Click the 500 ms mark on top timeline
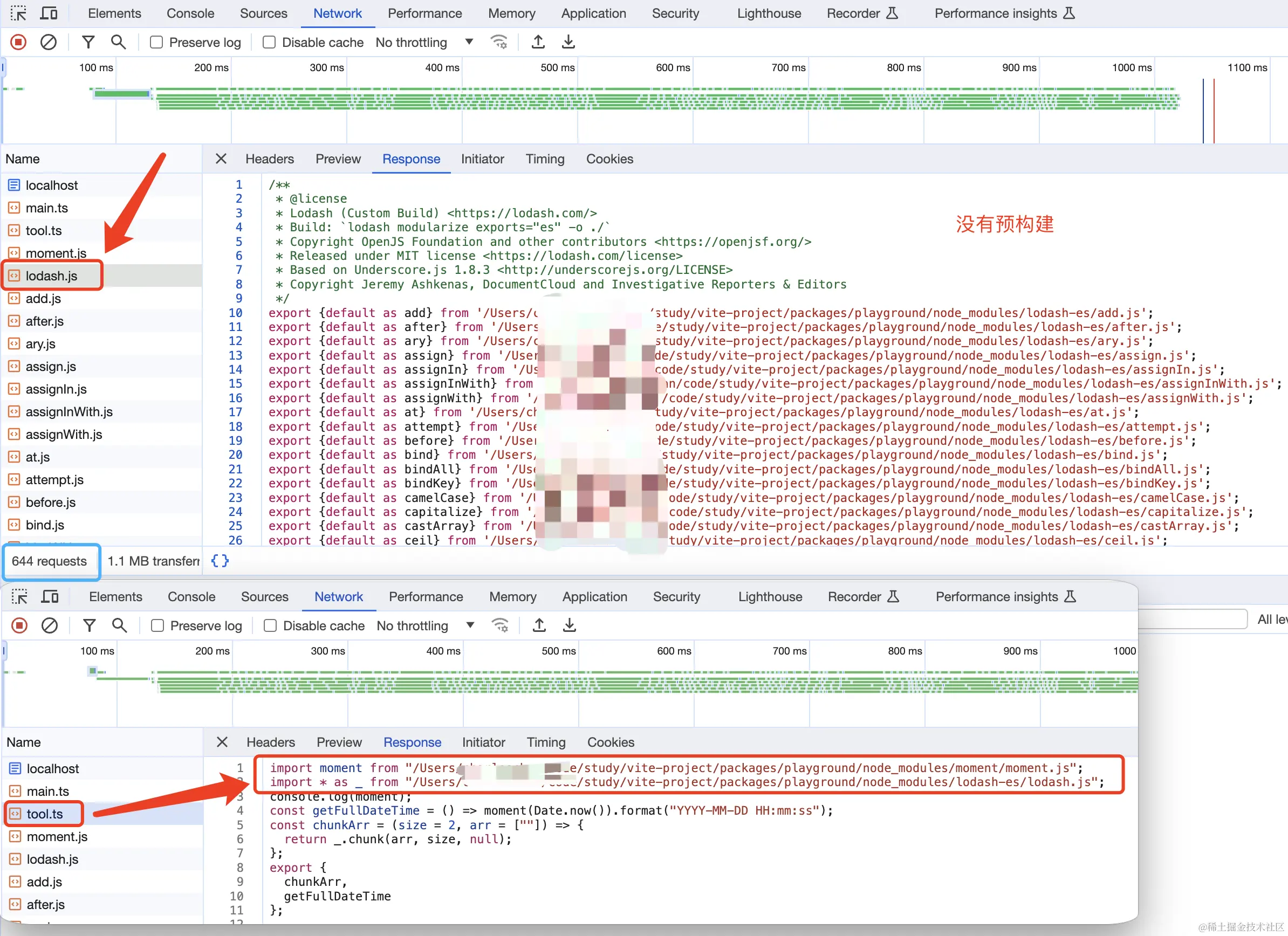This screenshot has width=1288, height=936. (557, 67)
